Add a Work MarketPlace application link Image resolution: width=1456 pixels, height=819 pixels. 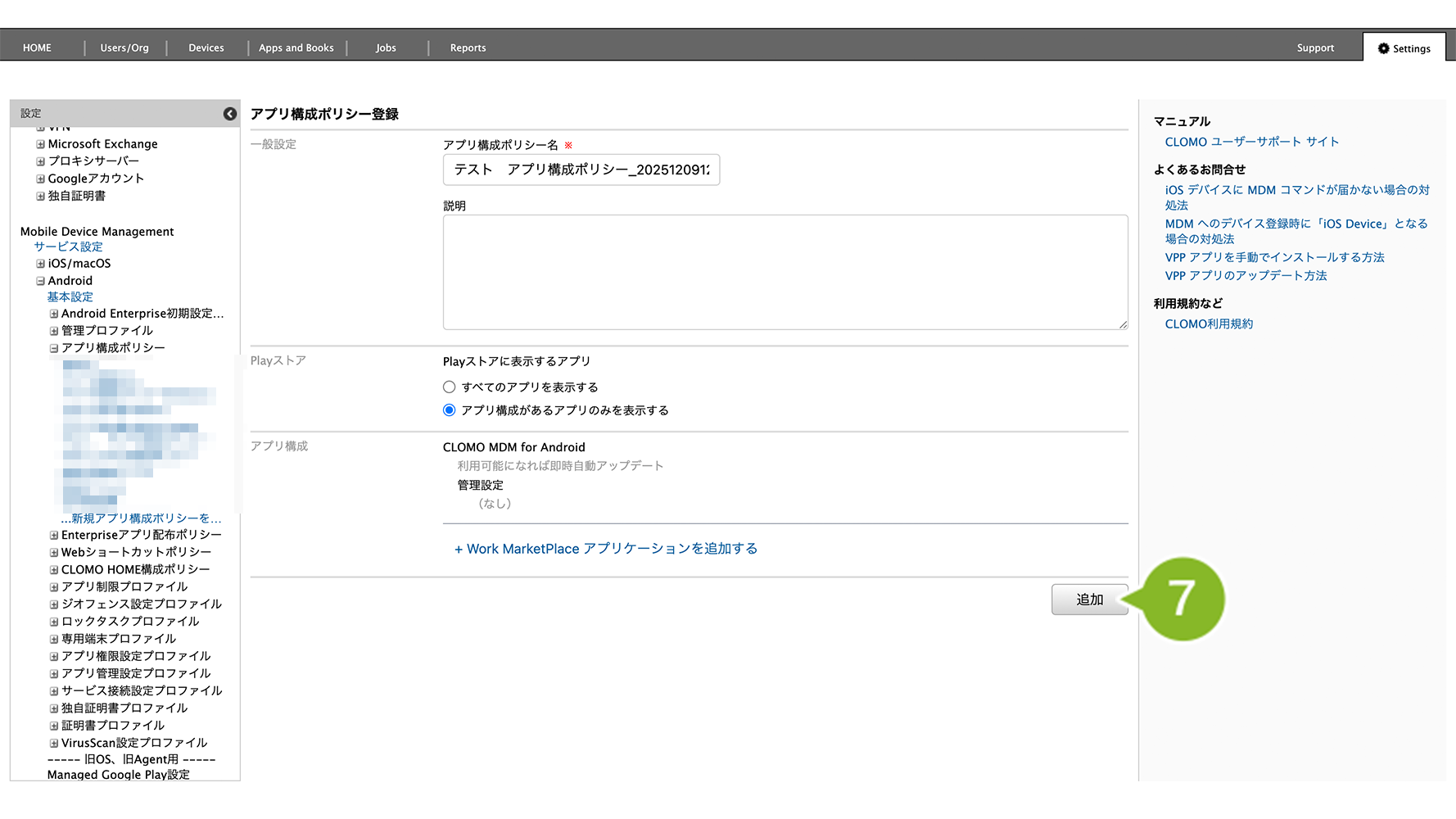[x=606, y=549]
